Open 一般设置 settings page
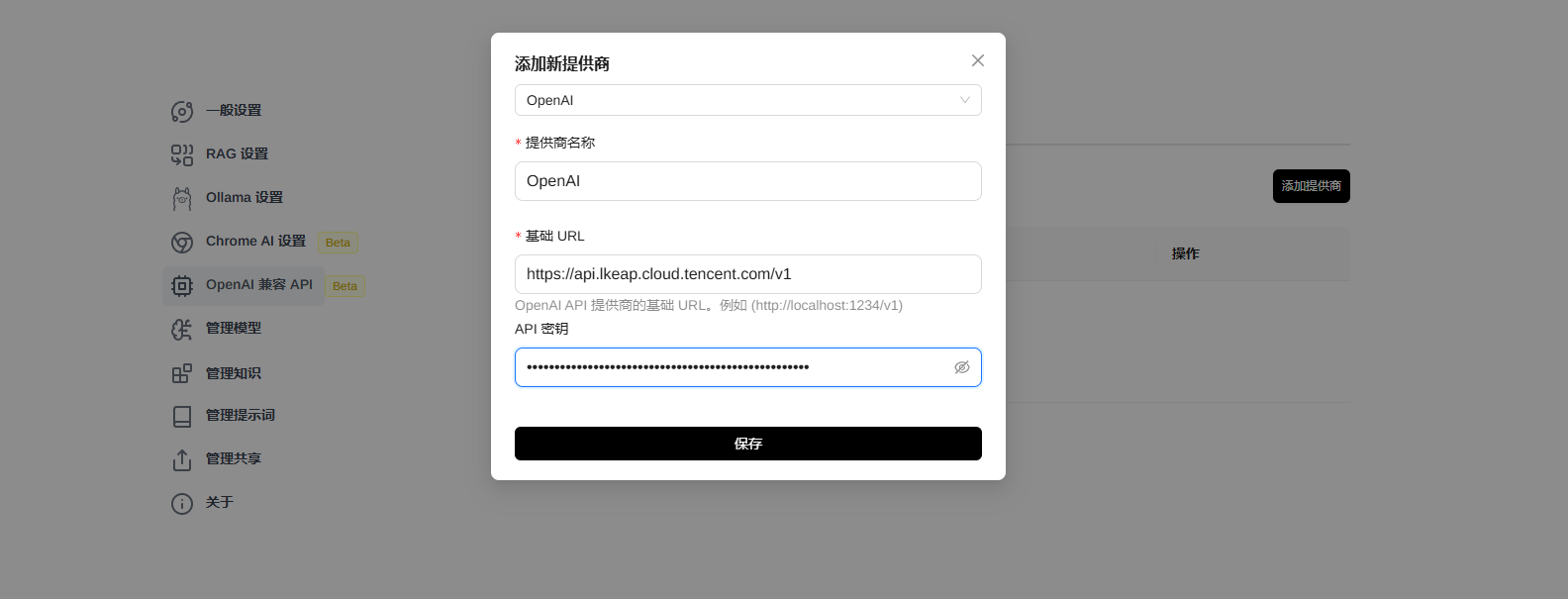 click(234, 110)
